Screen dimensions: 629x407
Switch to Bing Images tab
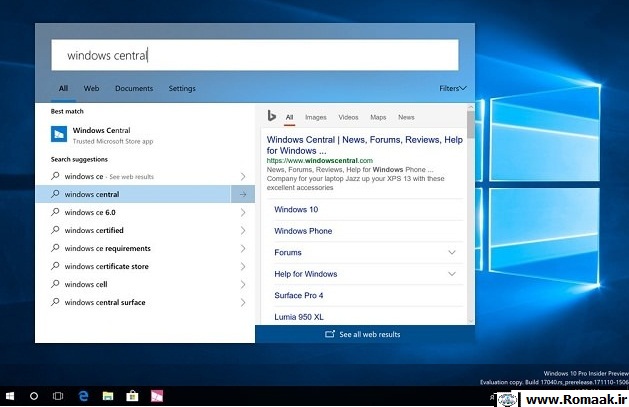(x=316, y=117)
